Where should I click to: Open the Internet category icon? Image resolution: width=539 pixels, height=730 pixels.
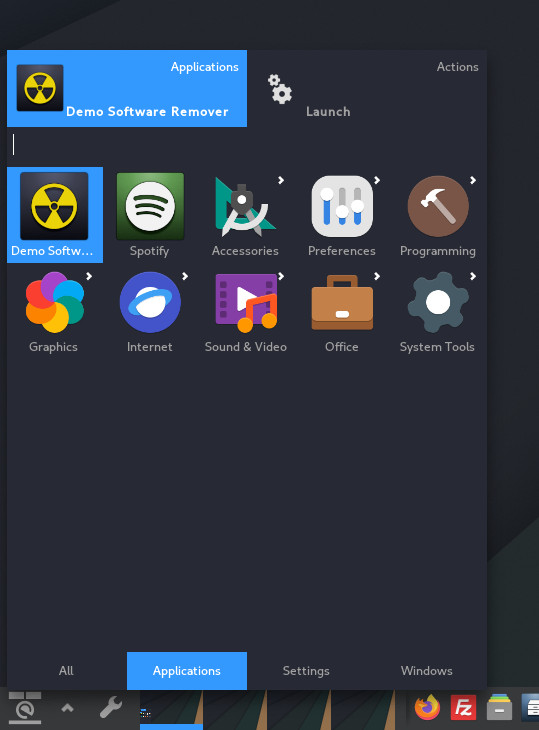coord(150,302)
